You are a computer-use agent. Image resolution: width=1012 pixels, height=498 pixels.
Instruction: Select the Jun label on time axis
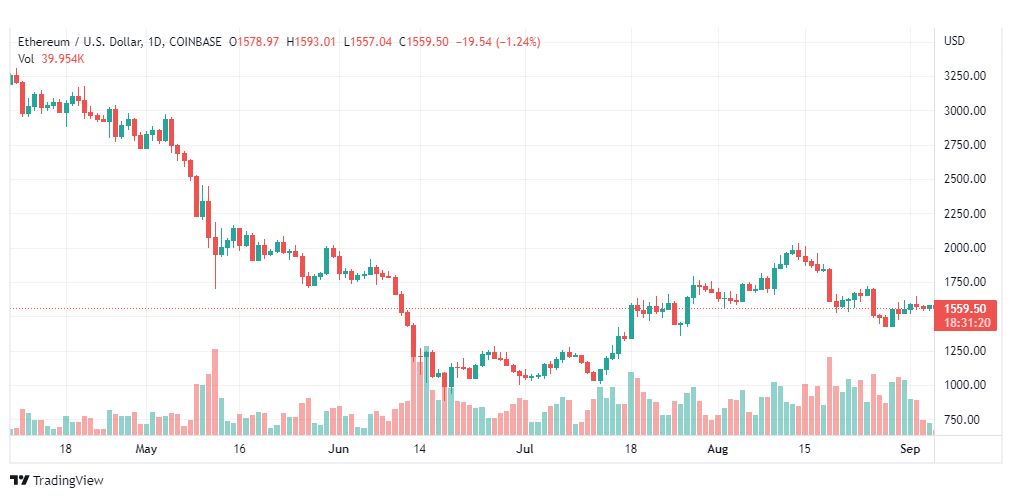pos(338,449)
